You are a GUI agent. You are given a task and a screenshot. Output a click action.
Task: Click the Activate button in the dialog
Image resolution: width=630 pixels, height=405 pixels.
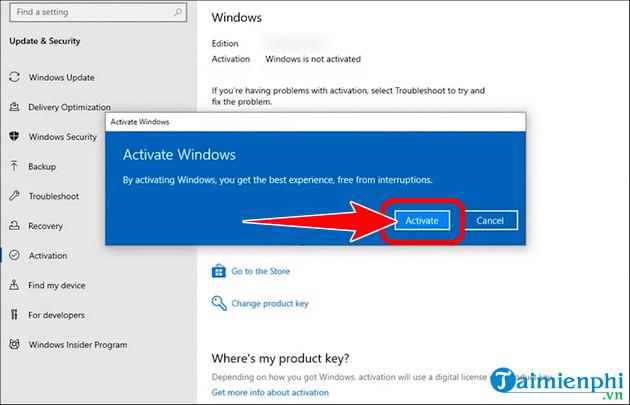(422, 220)
